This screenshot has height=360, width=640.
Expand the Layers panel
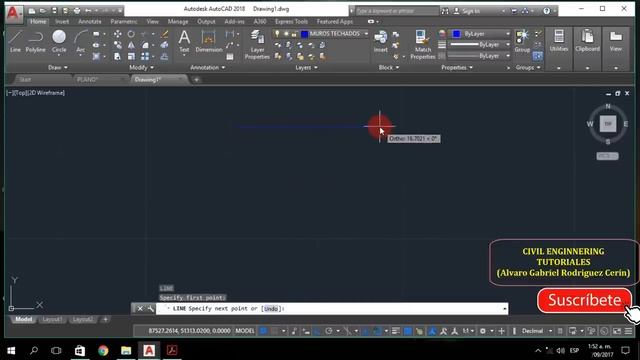[x=306, y=68]
